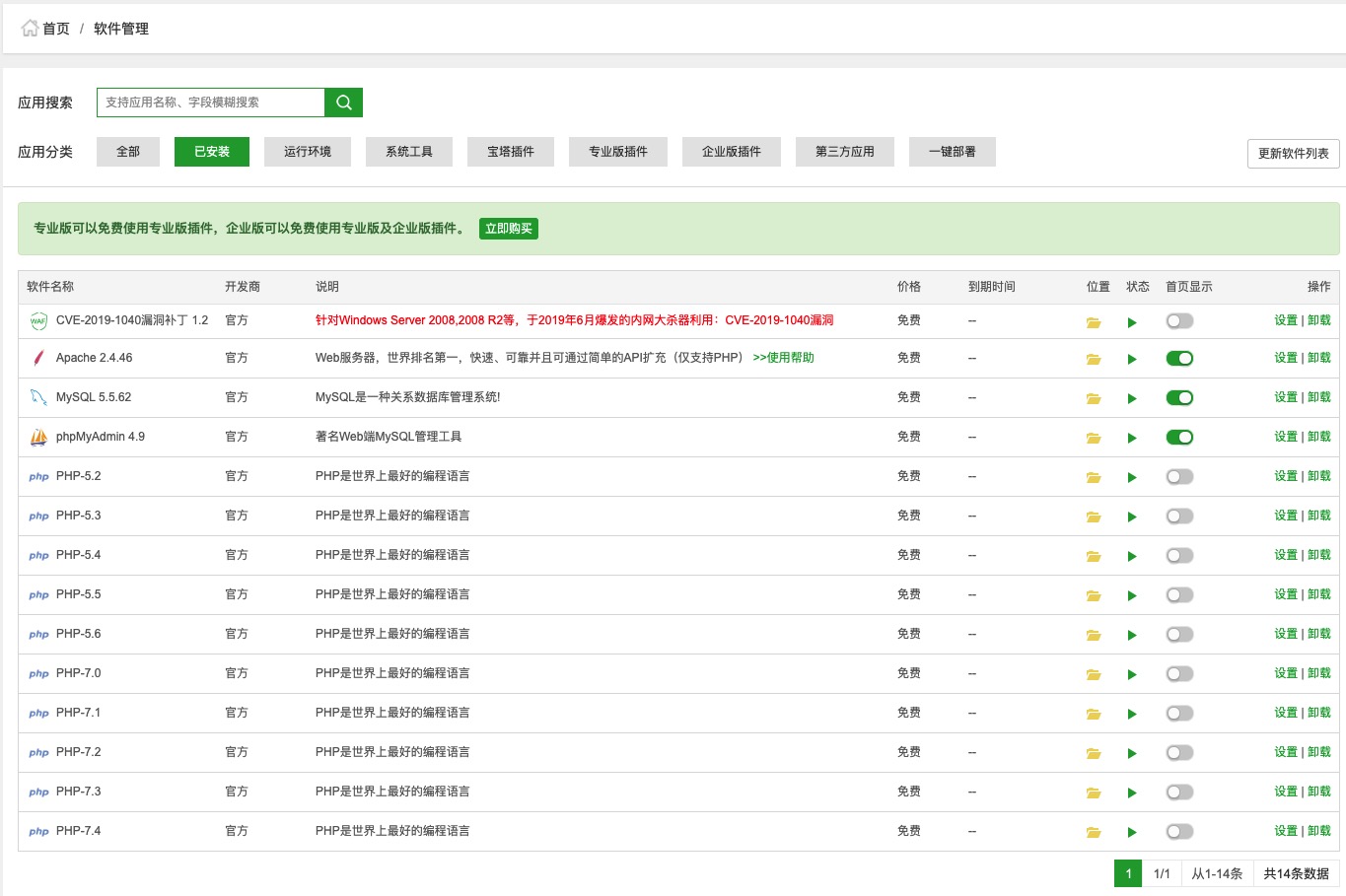Enable homepage display toggle for PHP-5.2
Image resolution: width=1346 pixels, height=896 pixels.
pyautogui.click(x=1179, y=477)
